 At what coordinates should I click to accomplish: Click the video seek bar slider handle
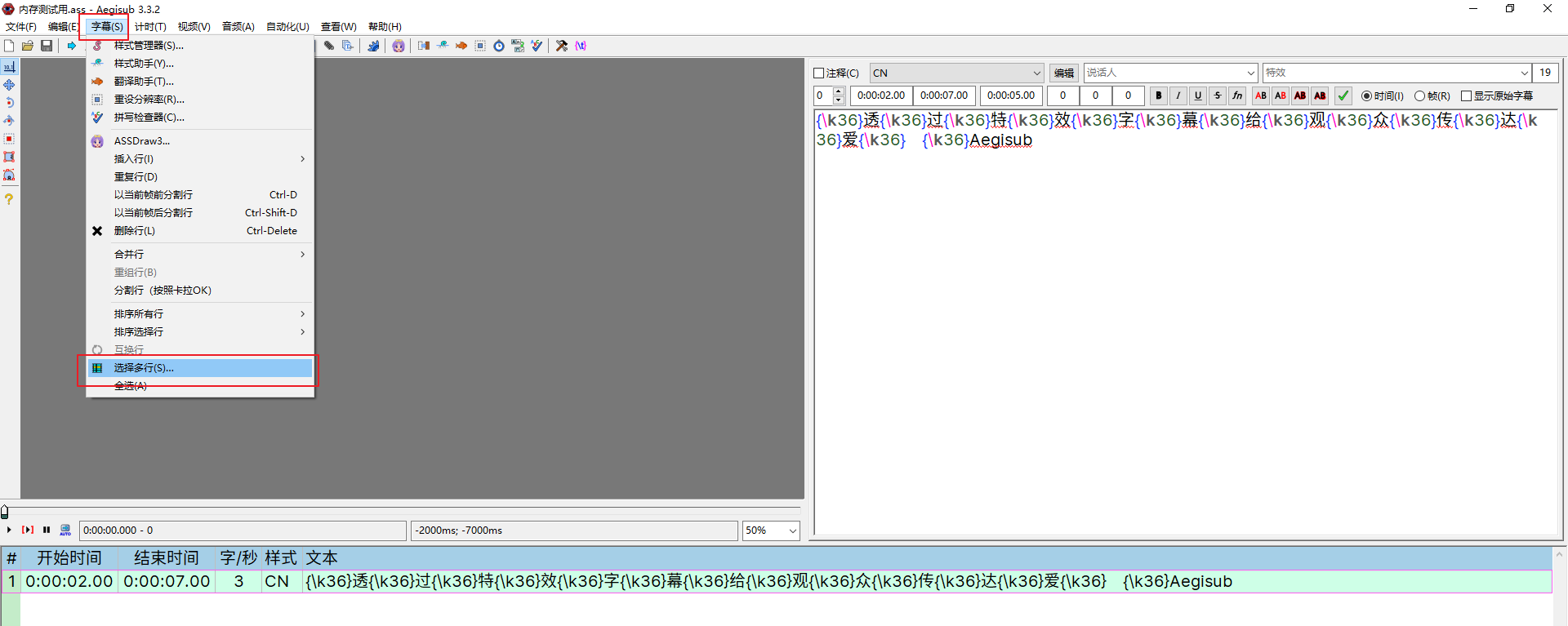click(5, 512)
